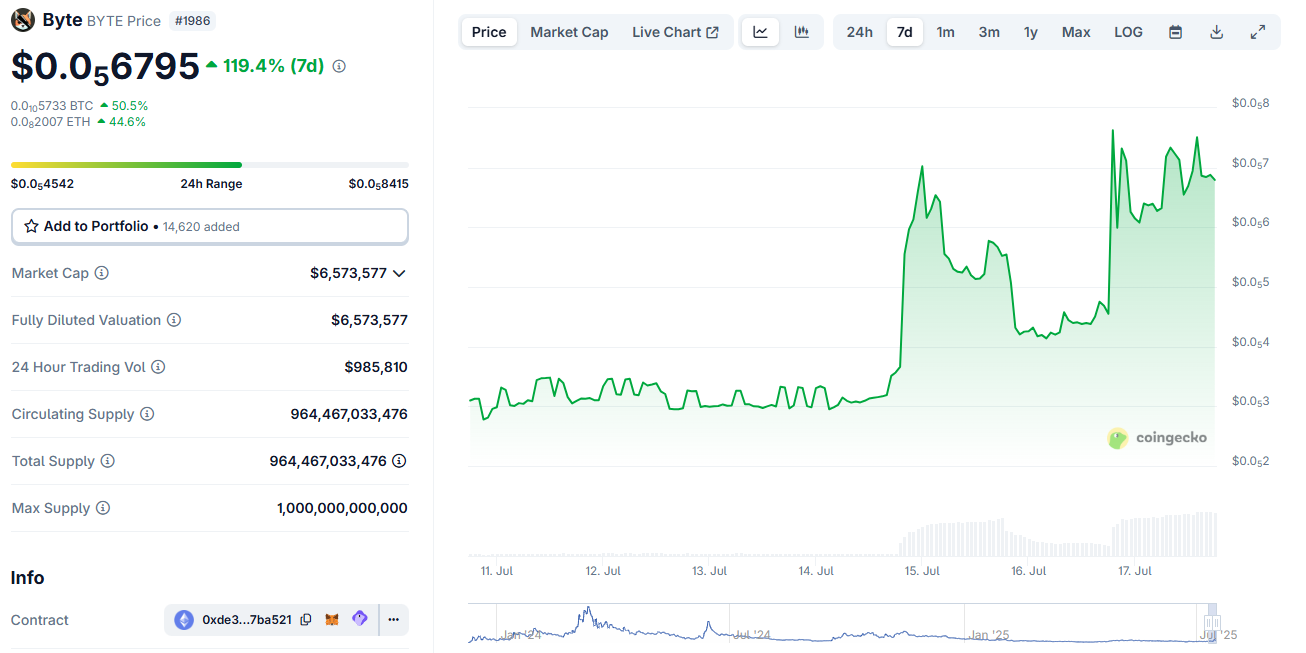This screenshot has height=653, width=1306.
Task: Switch to candlestick chart view
Action: [802, 32]
